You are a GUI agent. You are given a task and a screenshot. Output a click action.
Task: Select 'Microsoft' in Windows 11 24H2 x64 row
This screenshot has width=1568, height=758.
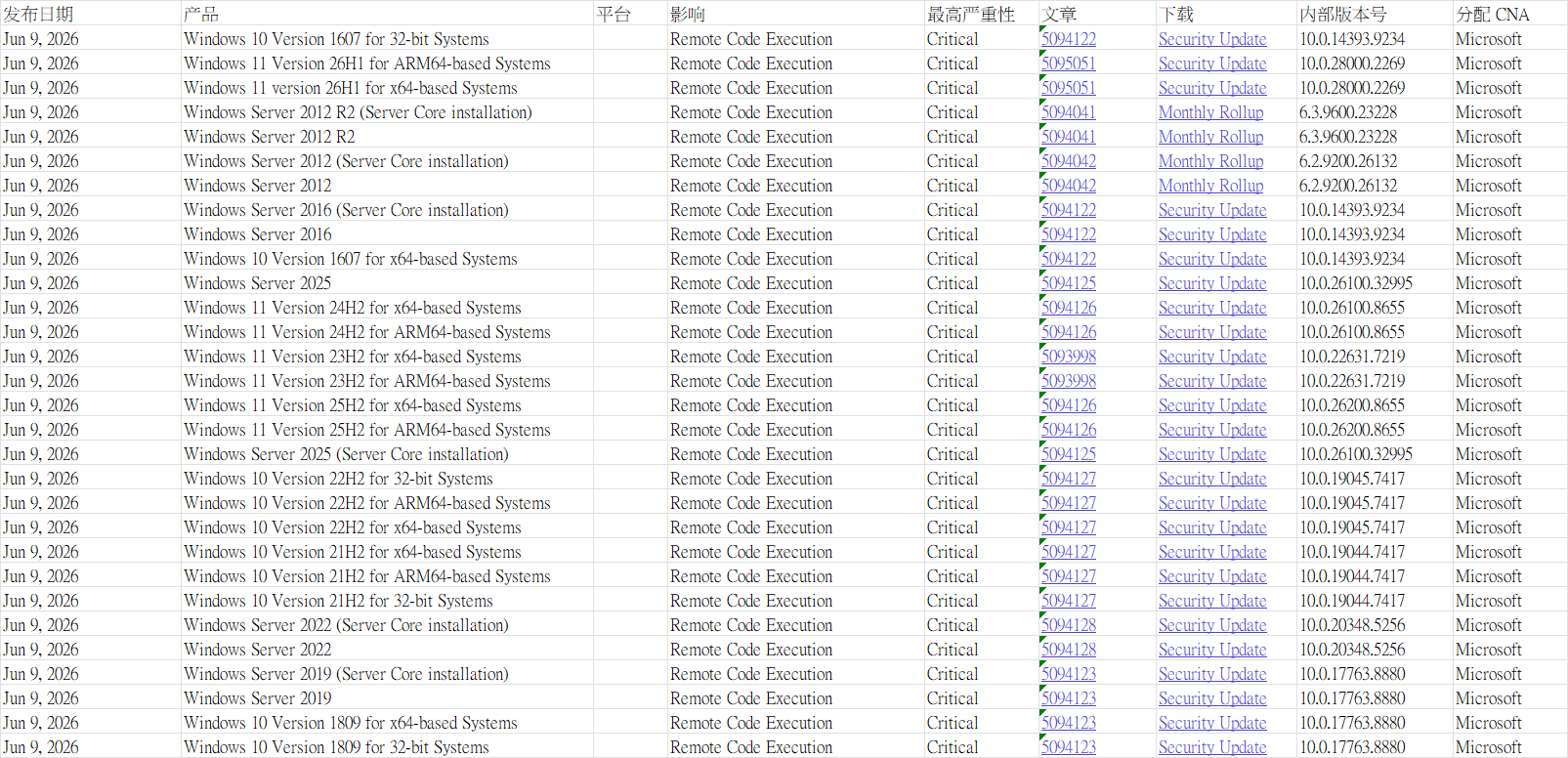pos(1510,308)
